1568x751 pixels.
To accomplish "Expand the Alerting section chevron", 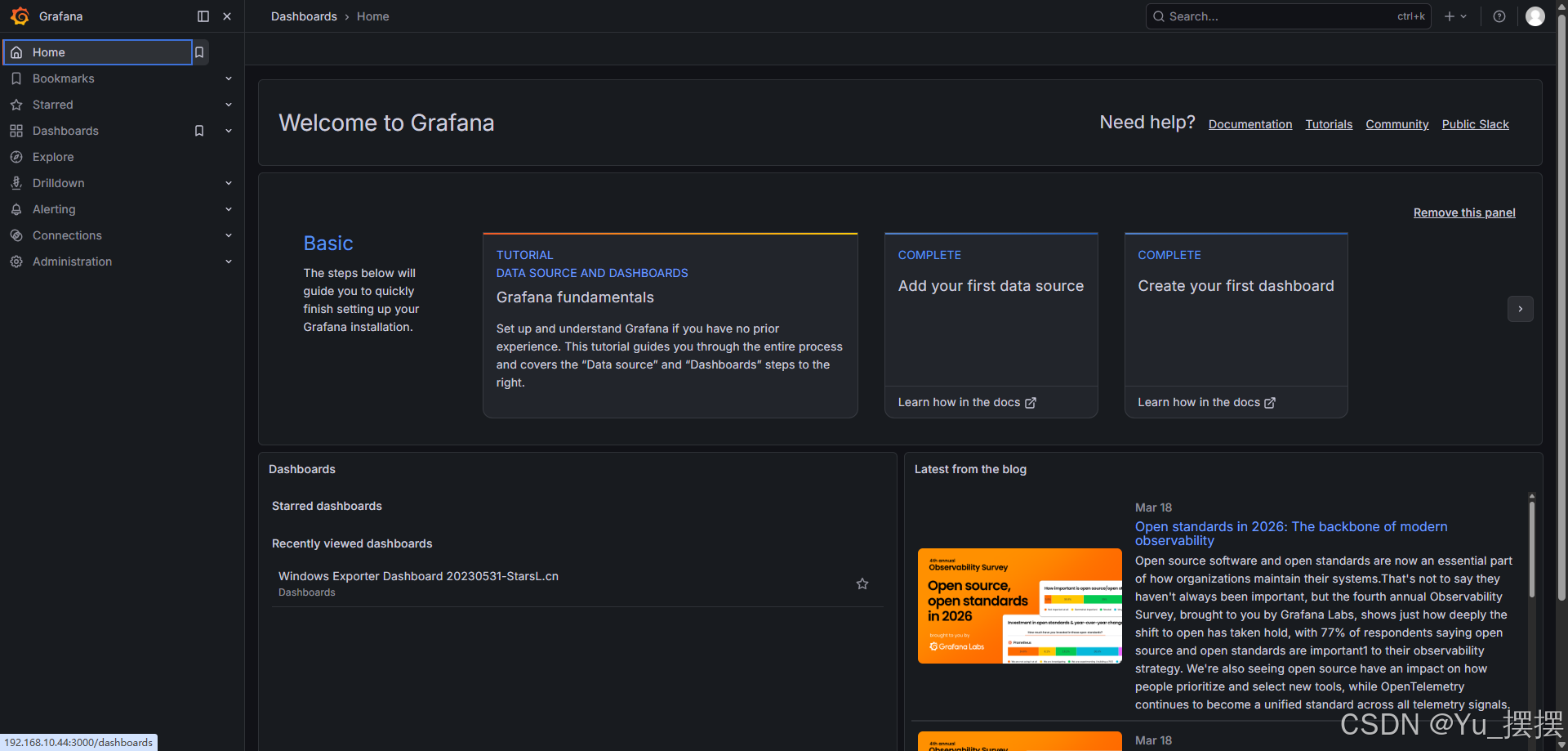I will [x=229, y=209].
